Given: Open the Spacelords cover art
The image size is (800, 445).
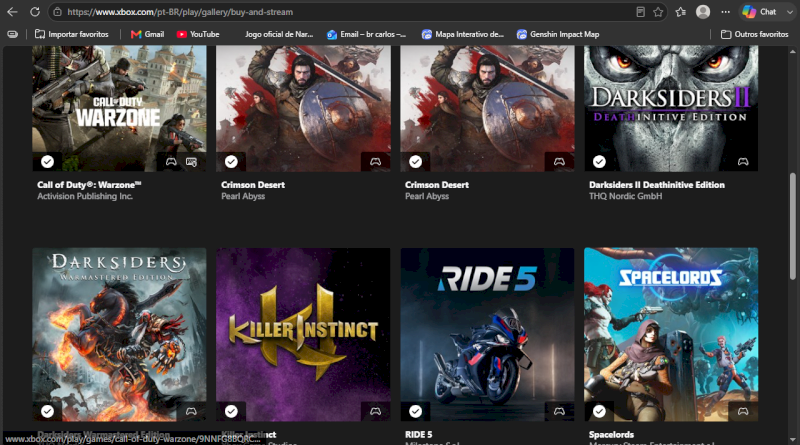Looking at the screenshot, I should [671, 334].
